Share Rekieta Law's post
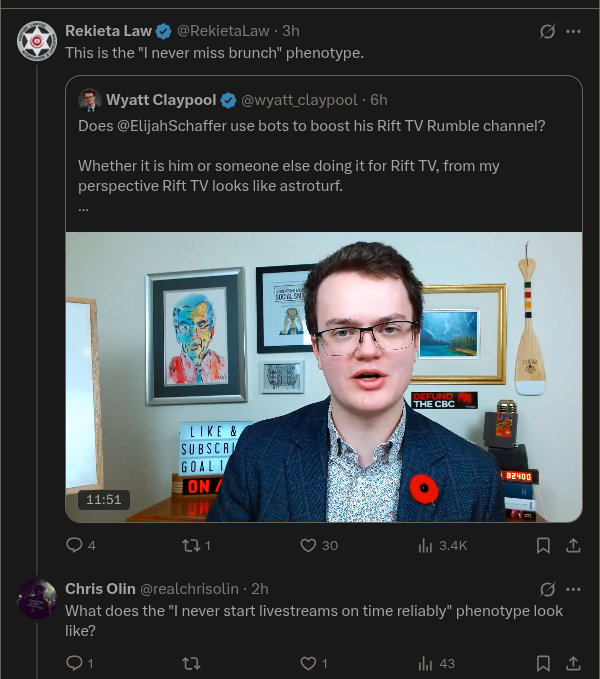The width and height of the screenshot is (600, 679). pos(573,545)
